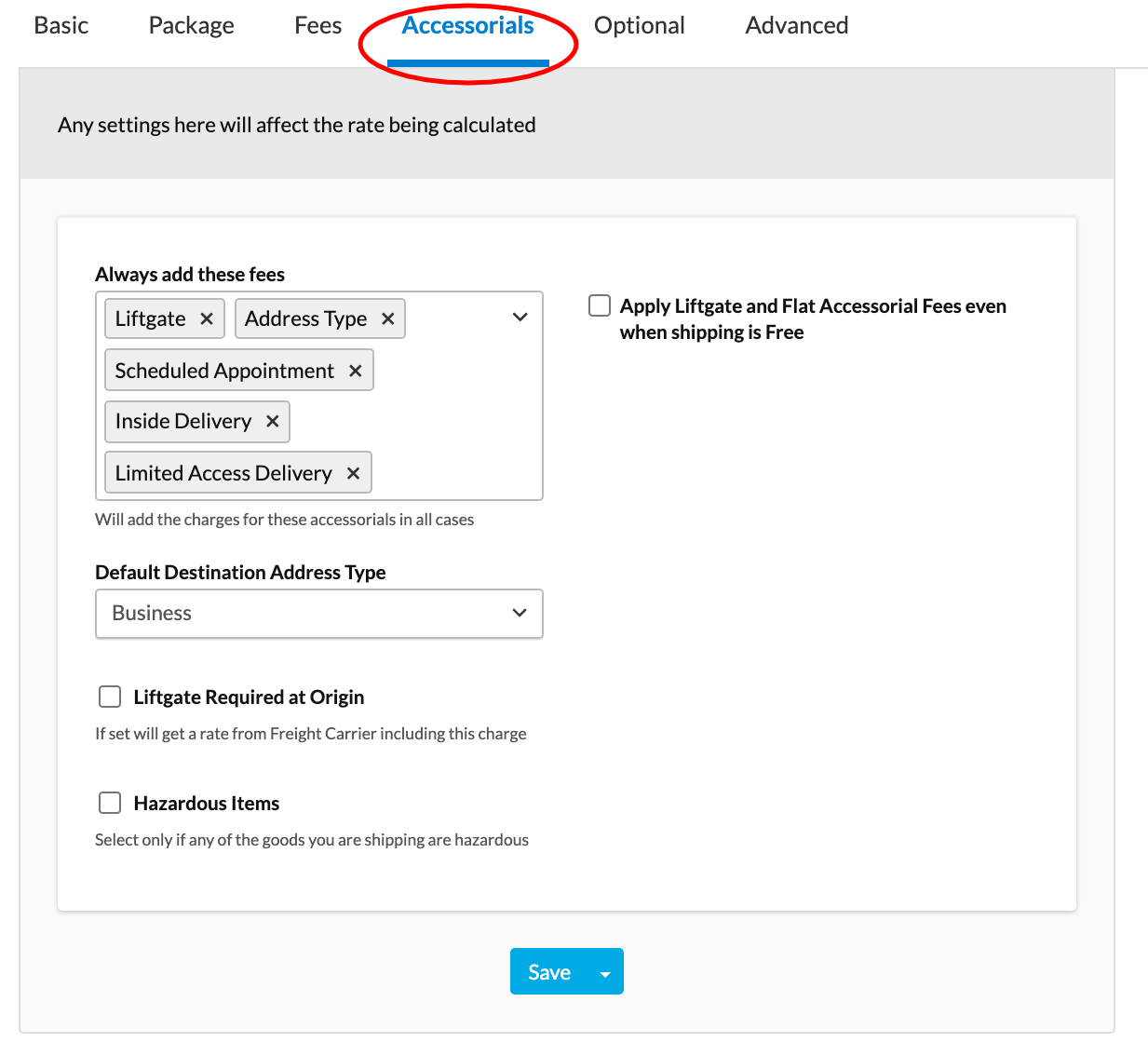Viewport: 1148px width, 1056px height.
Task: Open the Save button arrow menu
Action: click(605, 973)
